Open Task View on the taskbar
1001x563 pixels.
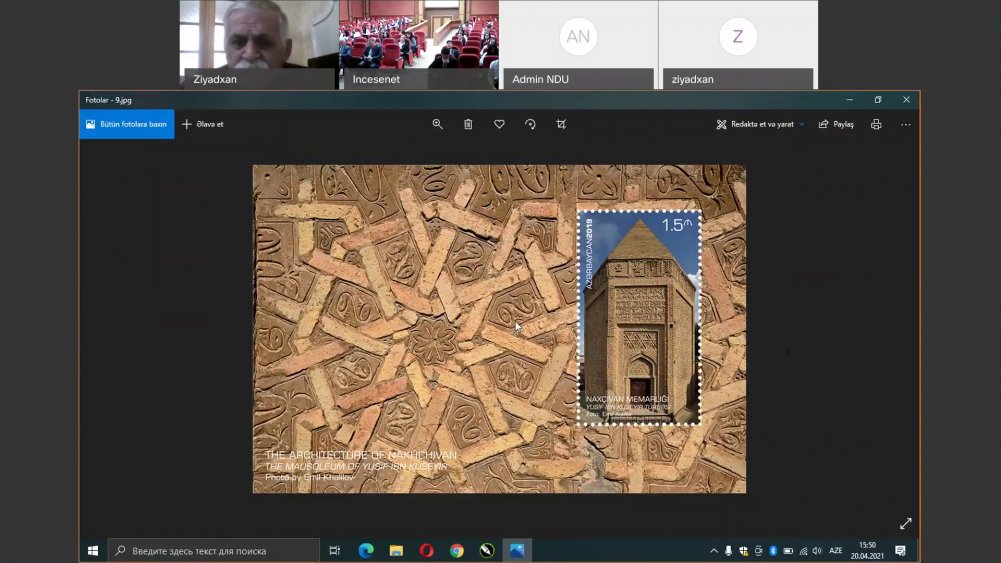pos(335,550)
